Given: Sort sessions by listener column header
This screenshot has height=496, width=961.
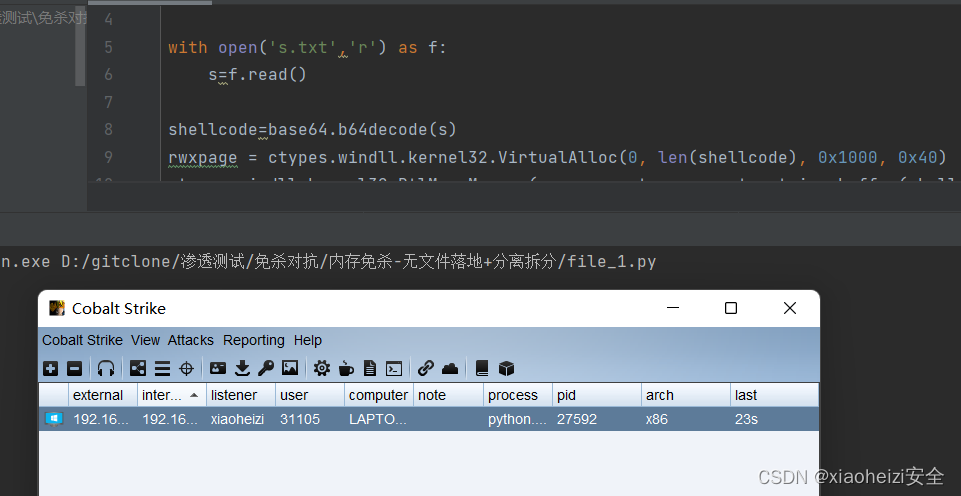Looking at the screenshot, I should [x=241, y=395].
